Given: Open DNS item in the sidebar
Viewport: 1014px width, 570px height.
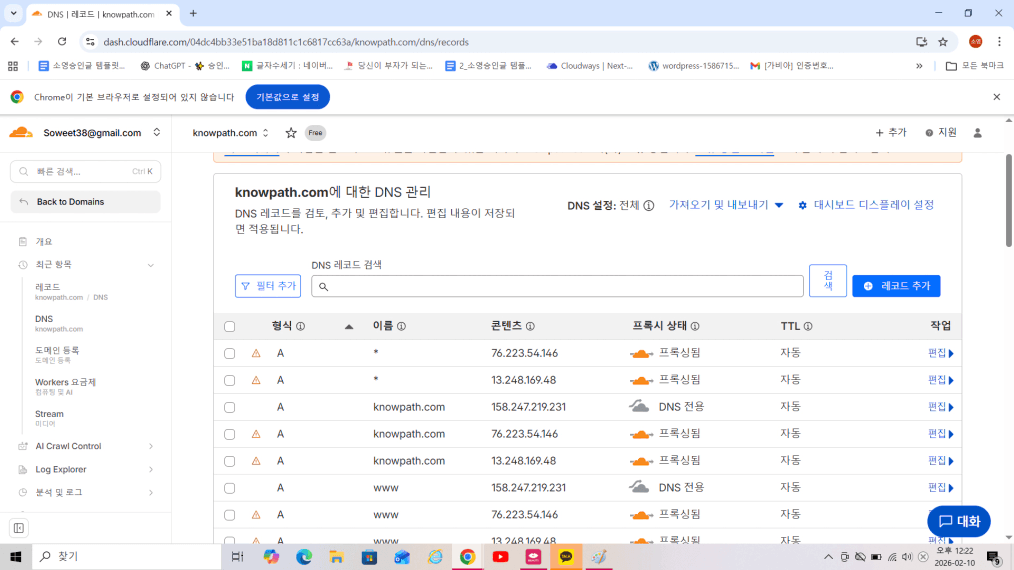Looking at the screenshot, I should pyautogui.click(x=44, y=319).
